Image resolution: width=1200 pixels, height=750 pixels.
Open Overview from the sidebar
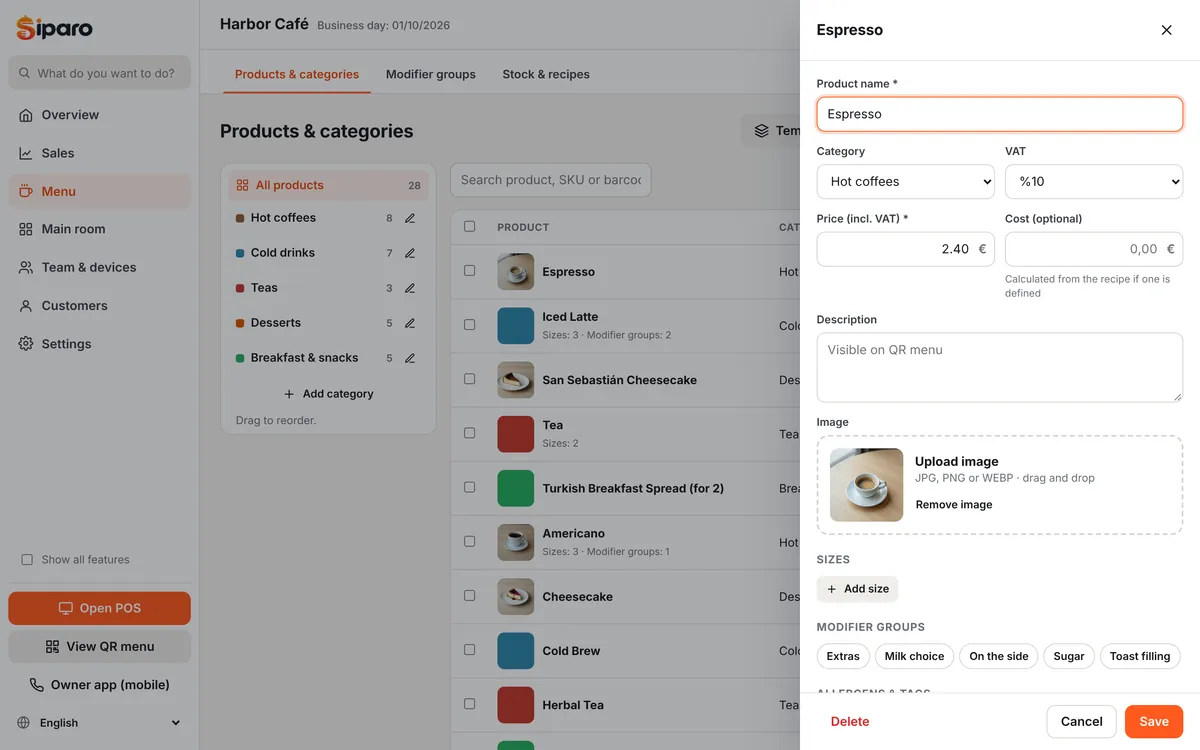click(x=99, y=115)
